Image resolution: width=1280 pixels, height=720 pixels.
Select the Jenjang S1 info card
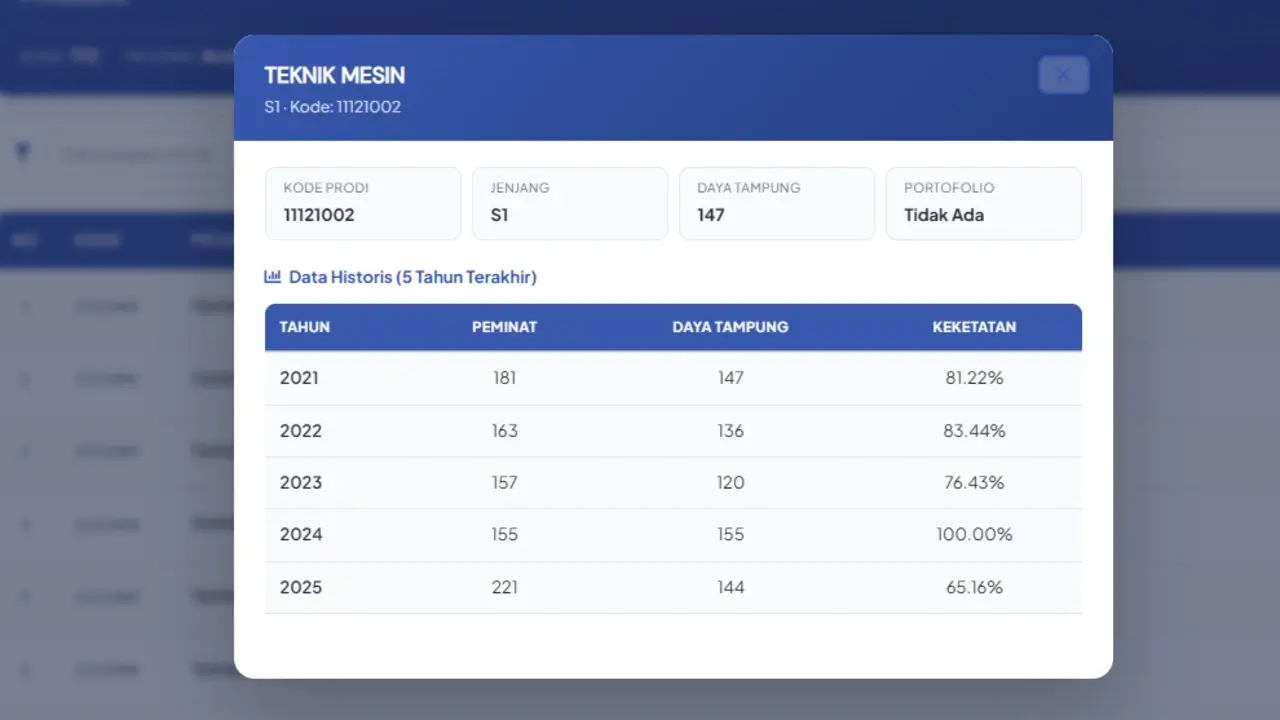(x=570, y=203)
